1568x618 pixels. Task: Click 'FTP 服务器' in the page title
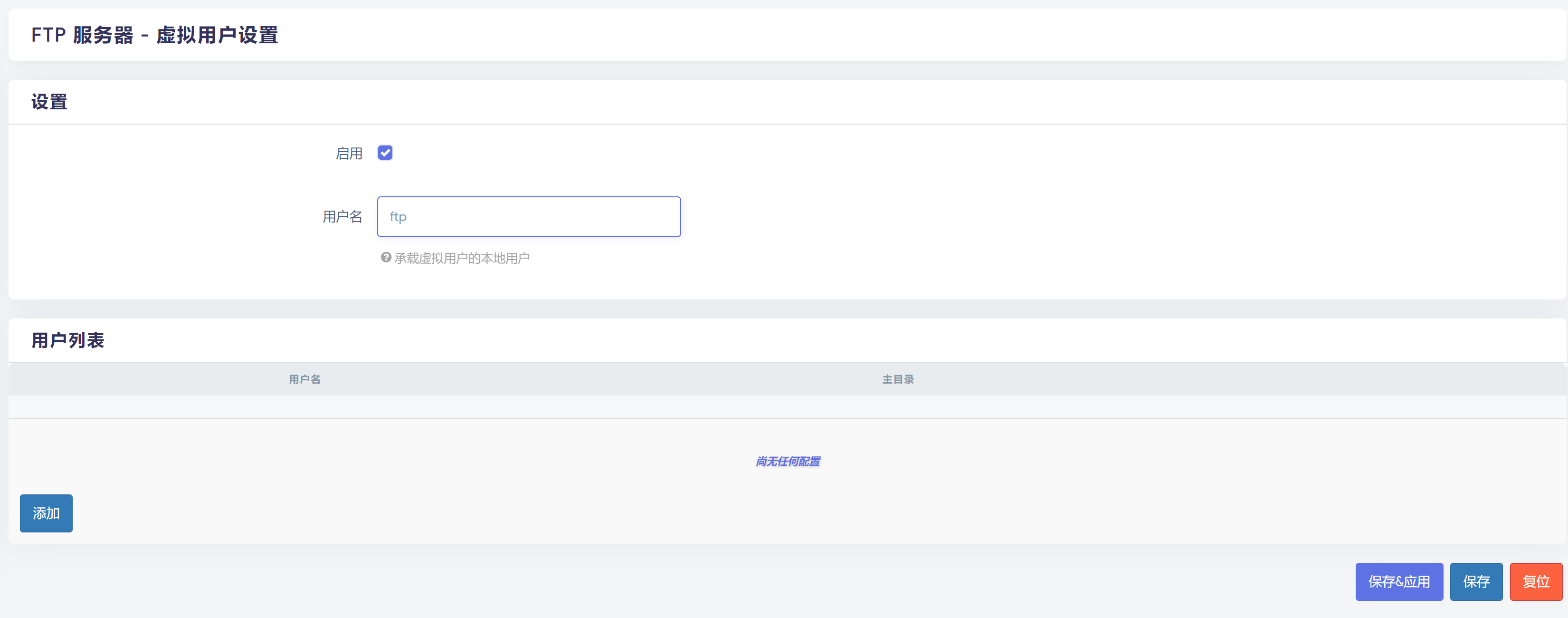(x=82, y=35)
